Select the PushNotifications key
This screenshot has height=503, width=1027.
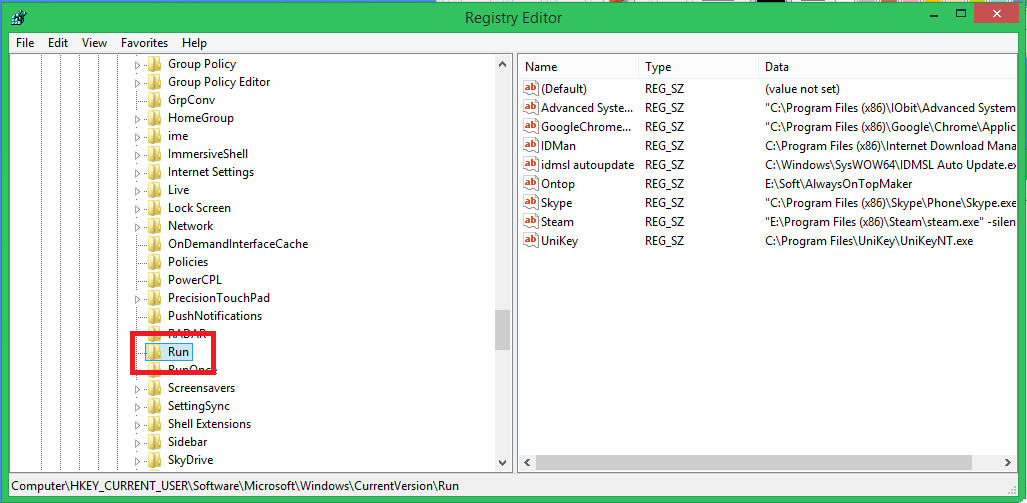(x=215, y=316)
